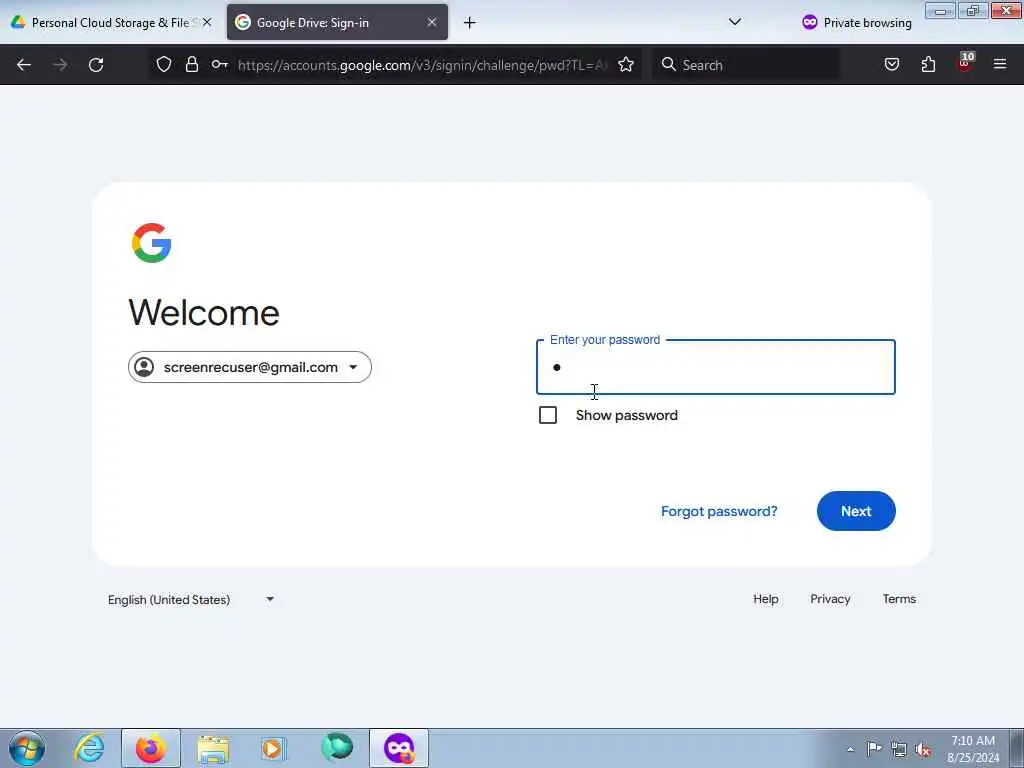
Task: Go back to the previous page
Action: pos(24,65)
